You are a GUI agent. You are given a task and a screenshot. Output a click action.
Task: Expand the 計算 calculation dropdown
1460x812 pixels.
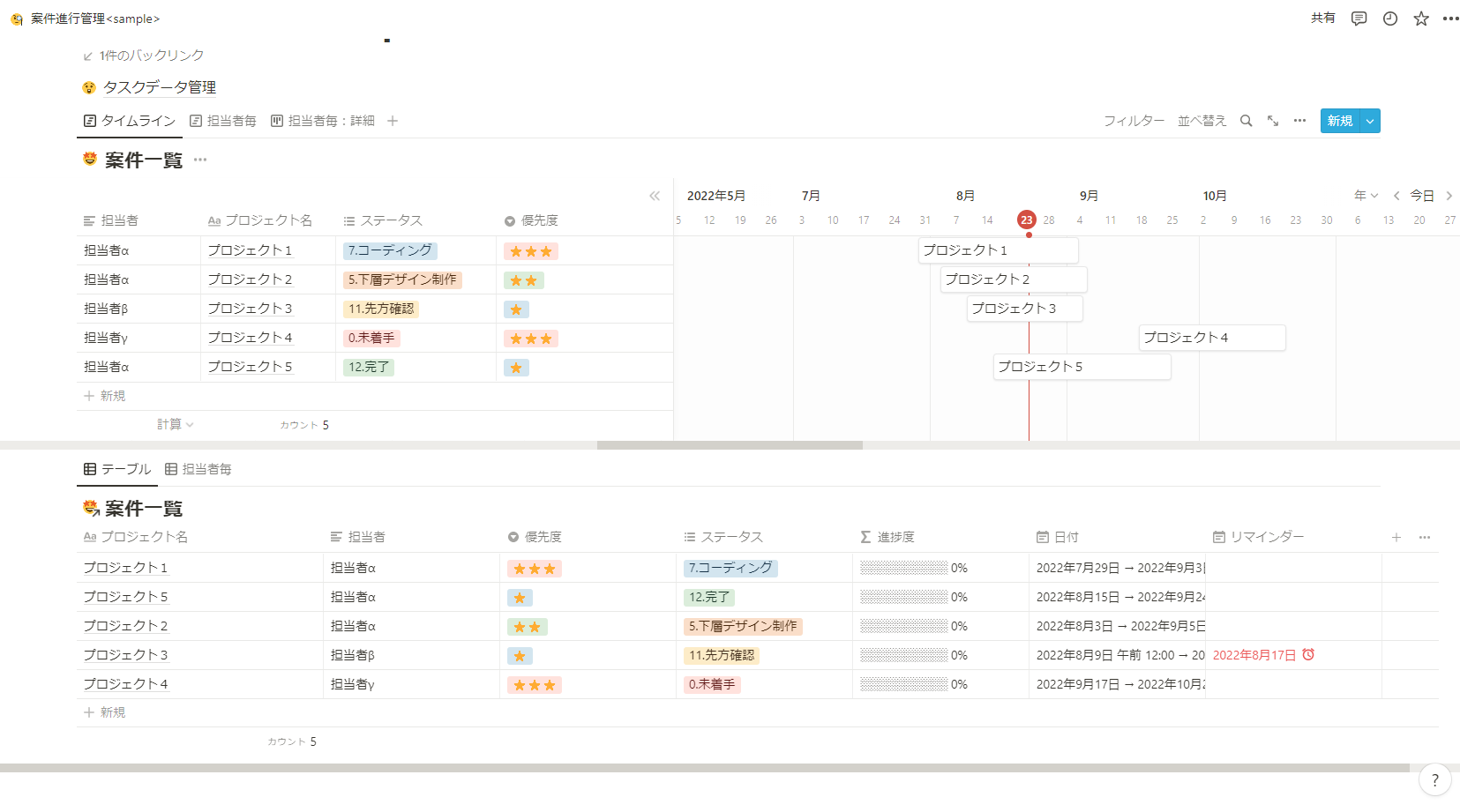pyautogui.click(x=175, y=424)
